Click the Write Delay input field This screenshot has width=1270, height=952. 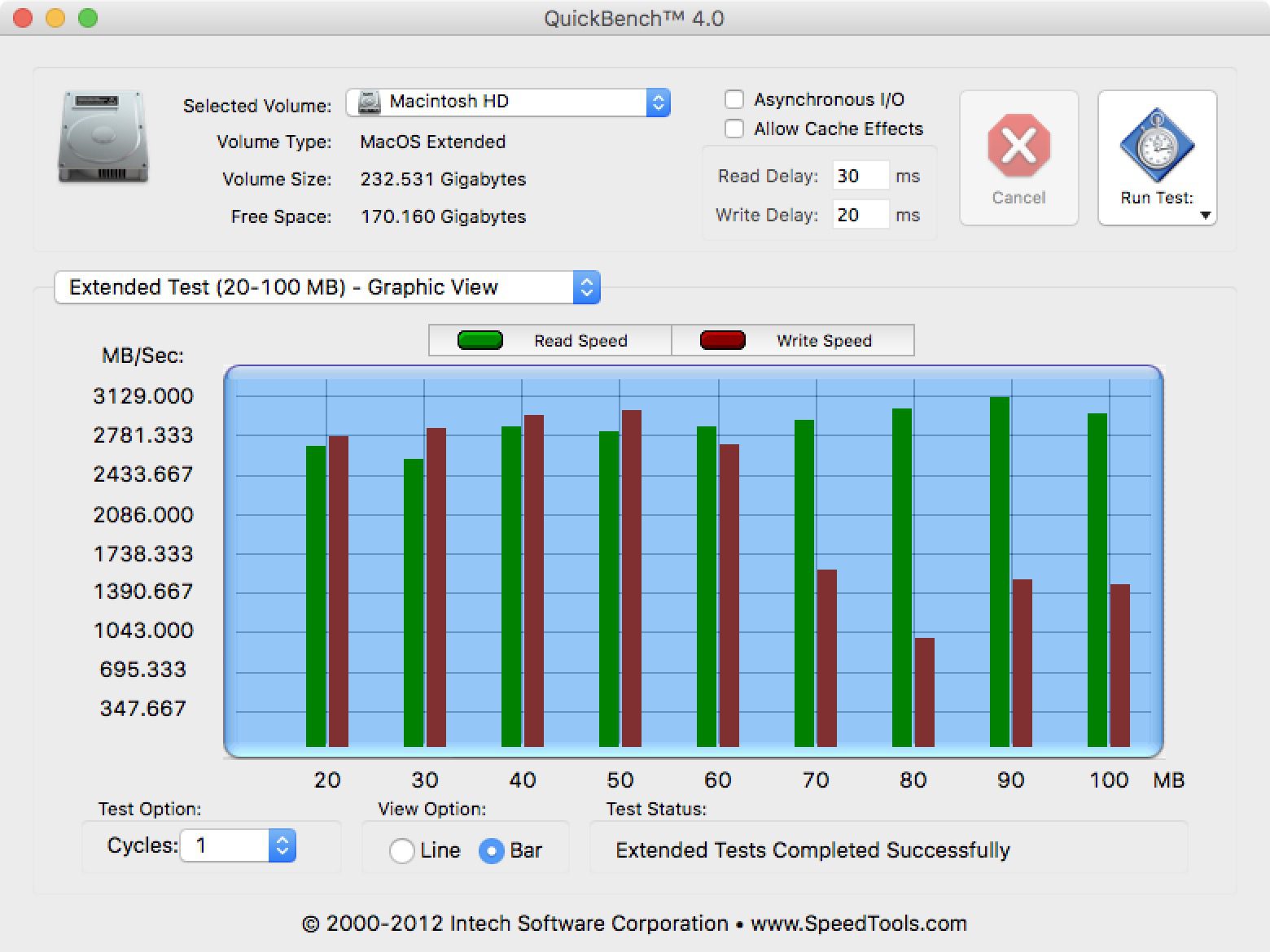pyautogui.click(x=861, y=215)
